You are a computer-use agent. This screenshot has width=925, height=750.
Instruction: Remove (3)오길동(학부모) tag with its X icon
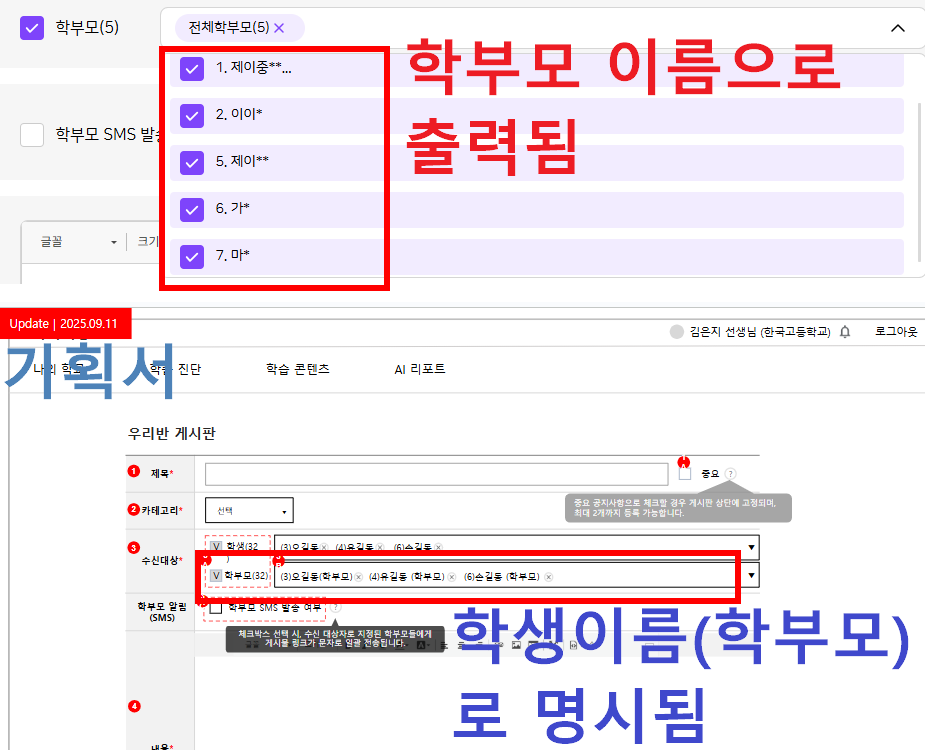click(x=360, y=577)
